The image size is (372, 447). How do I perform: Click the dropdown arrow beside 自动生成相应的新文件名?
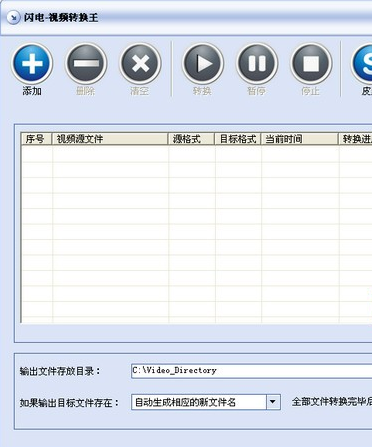pyautogui.click(x=273, y=402)
